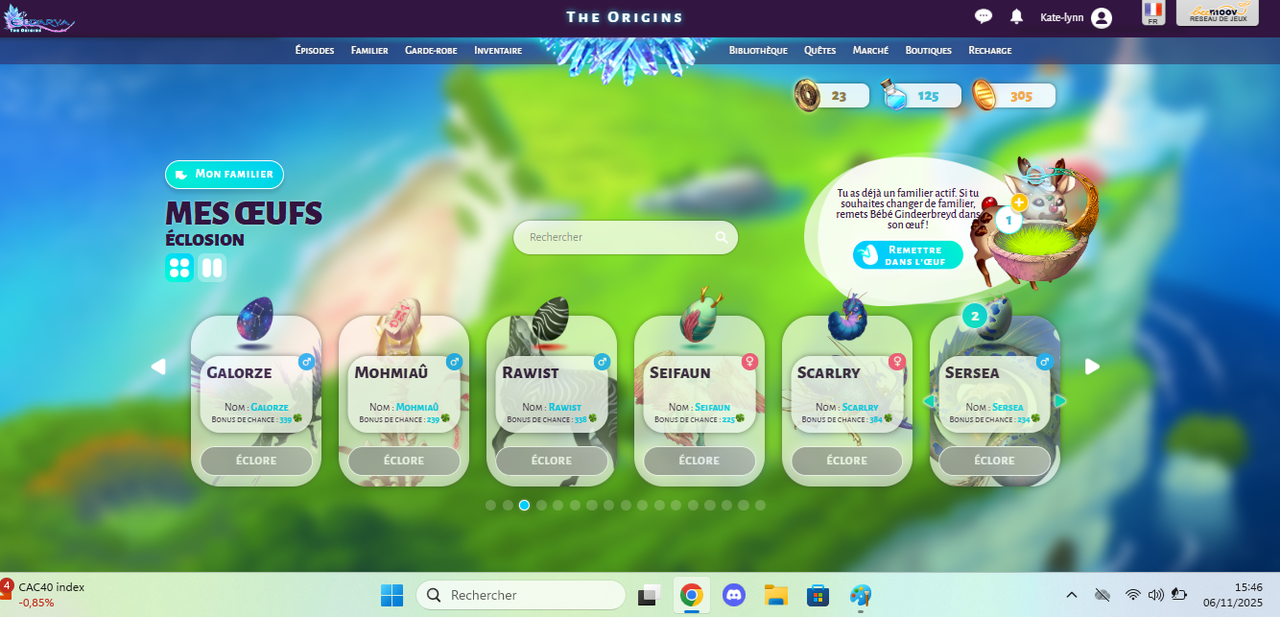
Task: Click the yellow plus on the active familiar
Action: (x=1019, y=202)
